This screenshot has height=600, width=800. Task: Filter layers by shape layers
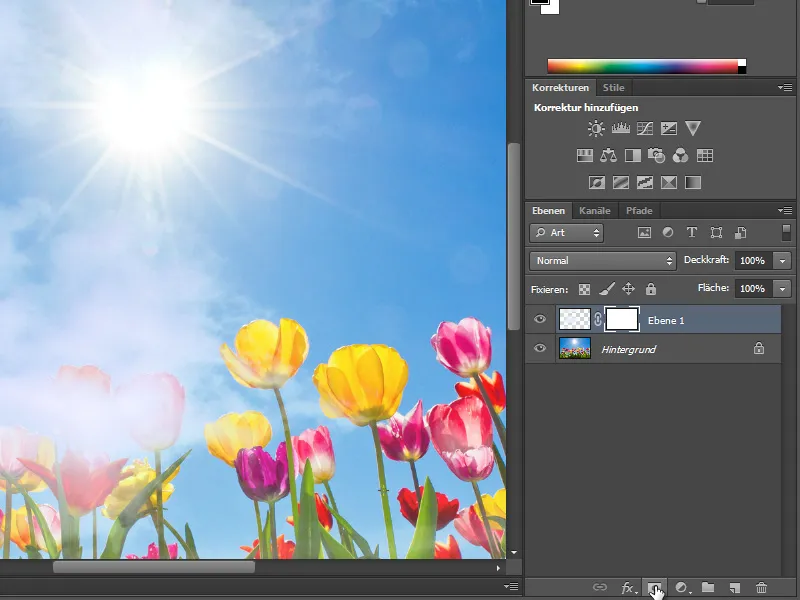716,233
